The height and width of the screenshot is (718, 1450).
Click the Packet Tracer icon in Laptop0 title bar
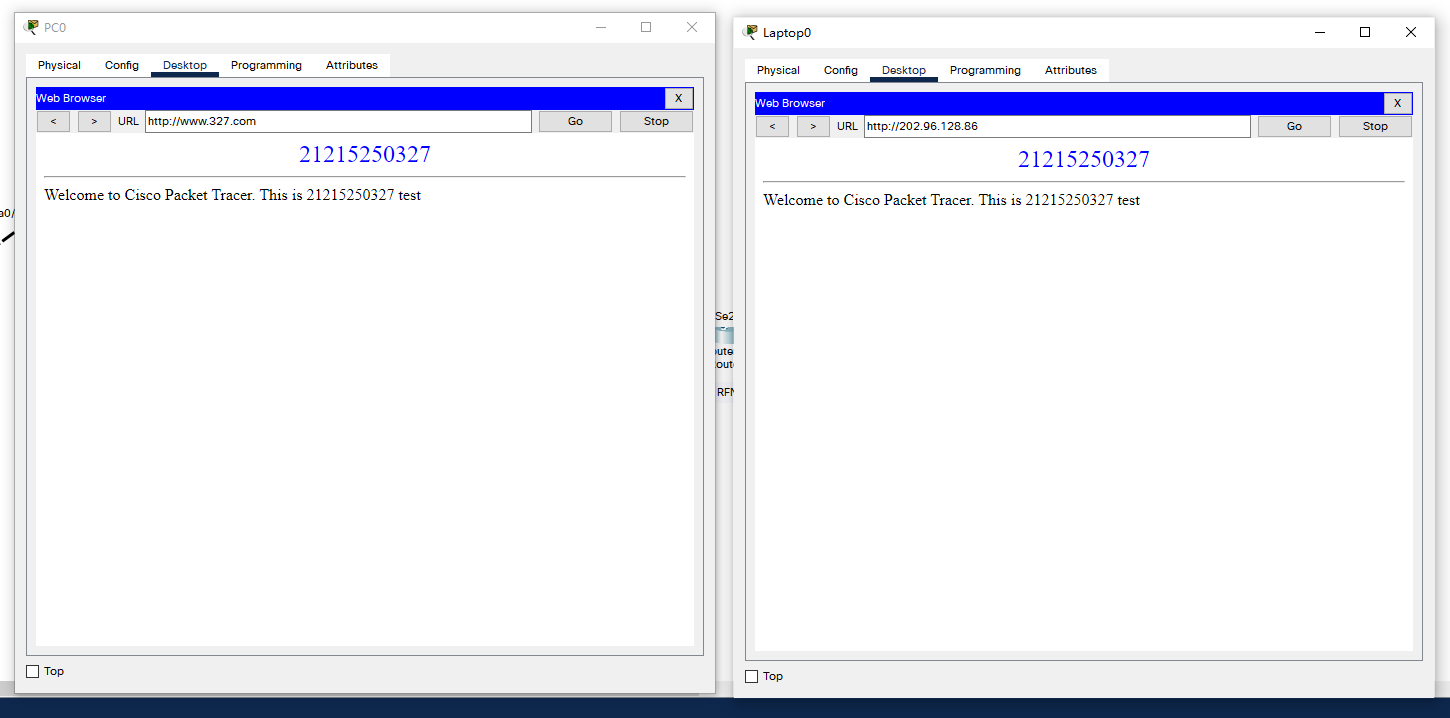coord(751,32)
